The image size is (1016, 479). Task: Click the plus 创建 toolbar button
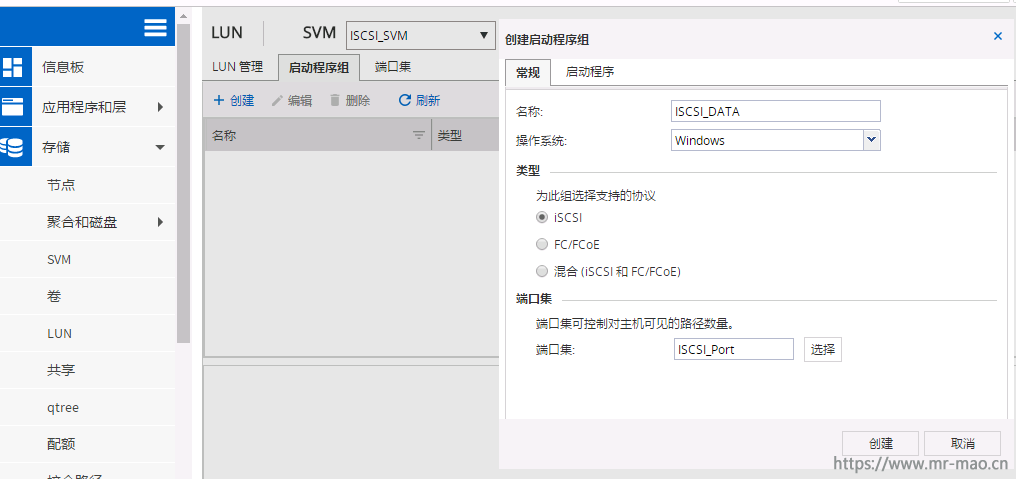pos(234,100)
